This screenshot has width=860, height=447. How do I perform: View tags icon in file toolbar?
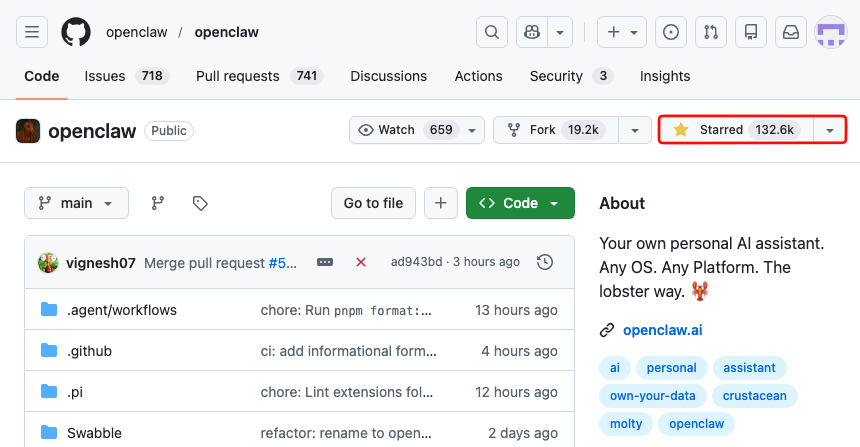click(200, 203)
